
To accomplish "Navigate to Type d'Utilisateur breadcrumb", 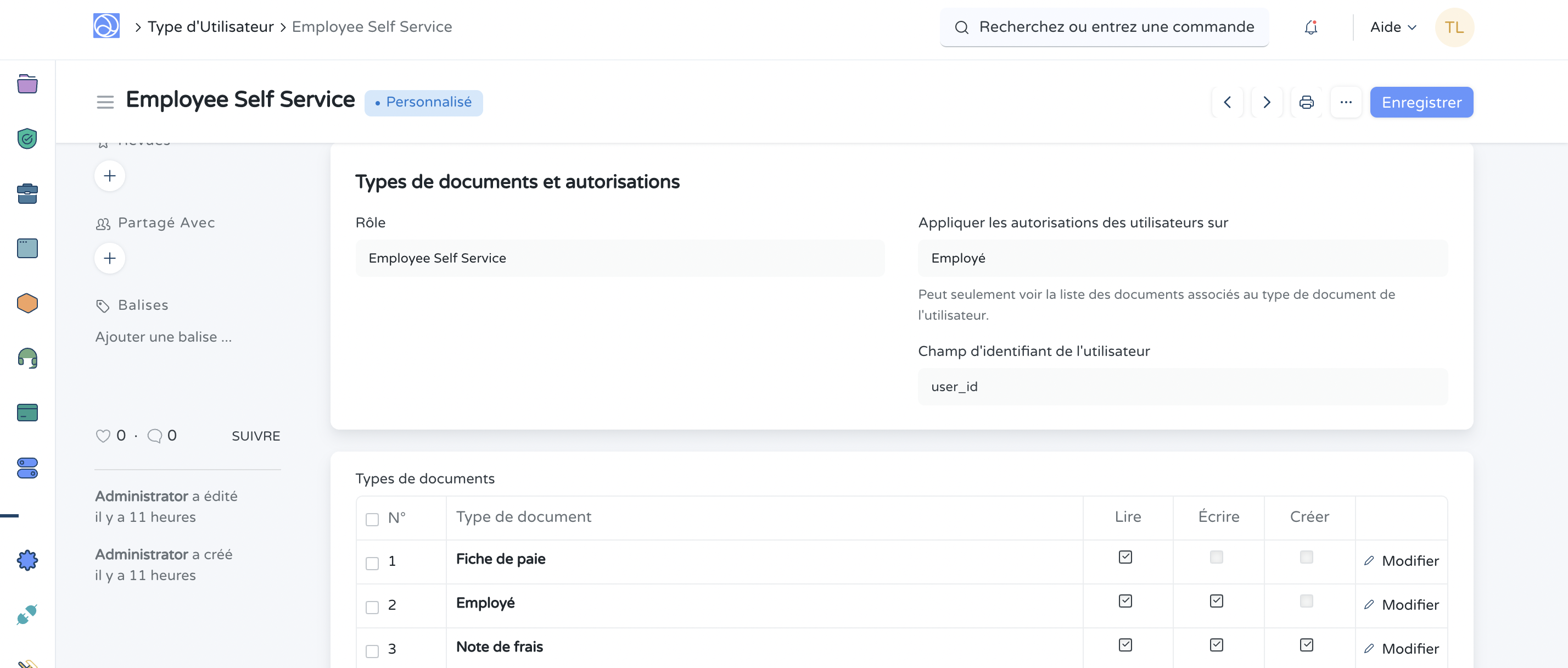I will [x=211, y=27].
